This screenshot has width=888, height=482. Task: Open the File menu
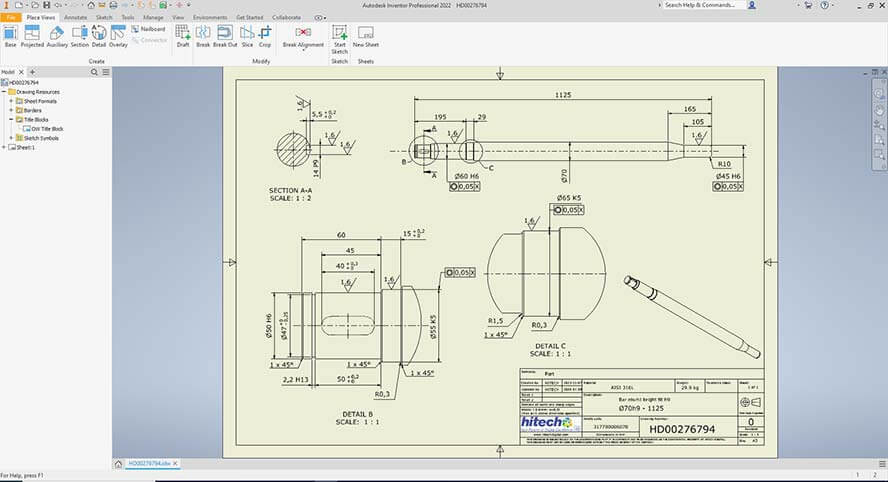[10, 18]
